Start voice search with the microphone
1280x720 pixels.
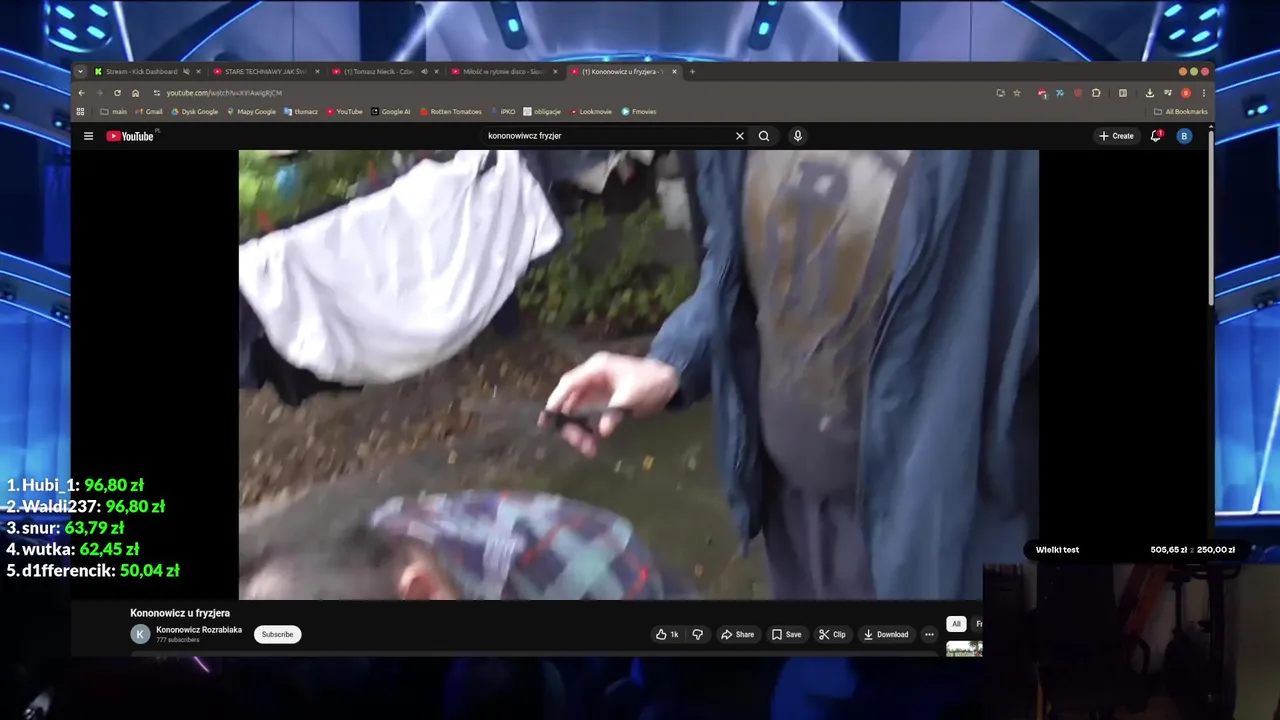797,136
